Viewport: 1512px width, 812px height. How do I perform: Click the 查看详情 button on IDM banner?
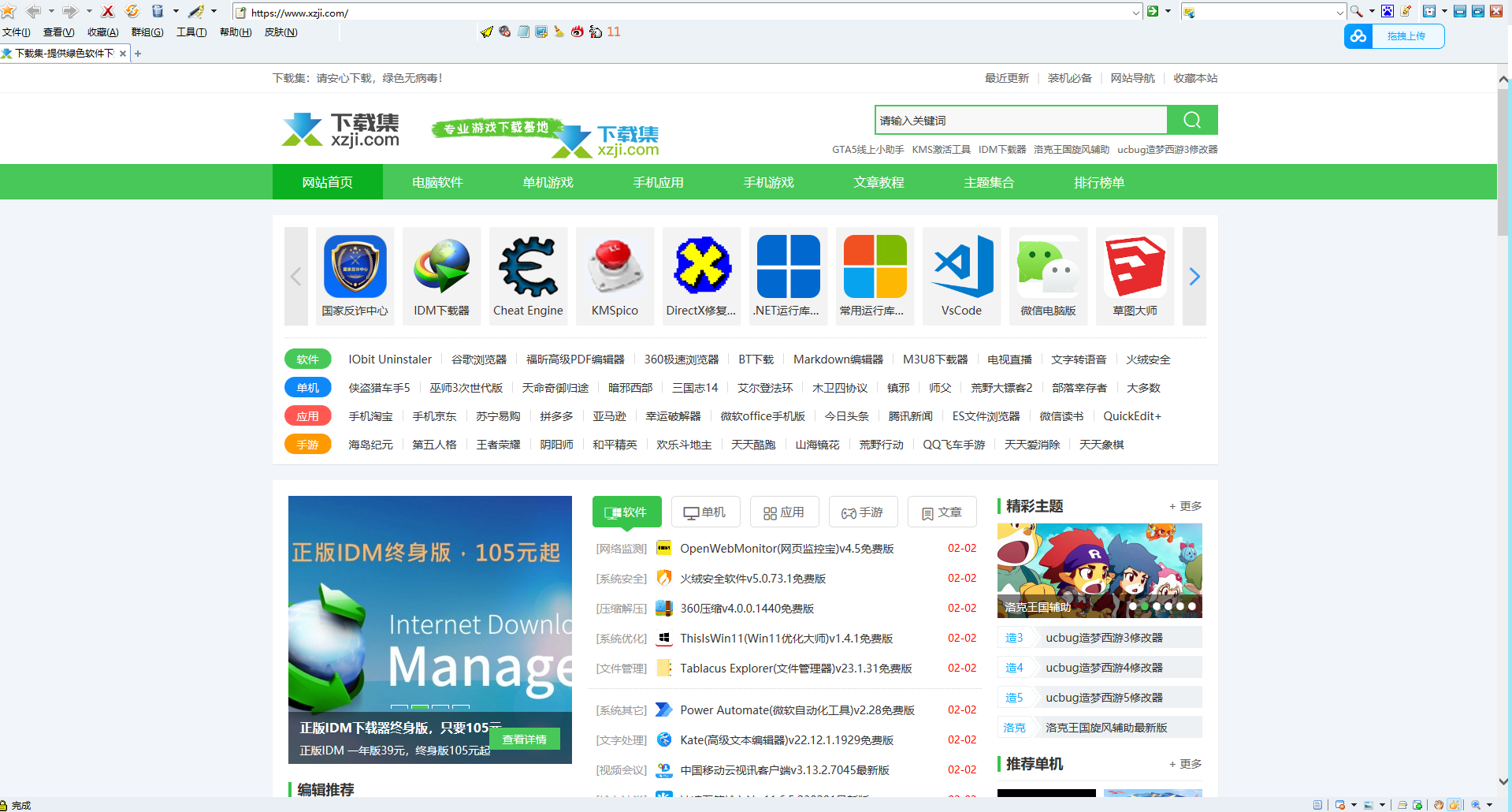point(525,739)
